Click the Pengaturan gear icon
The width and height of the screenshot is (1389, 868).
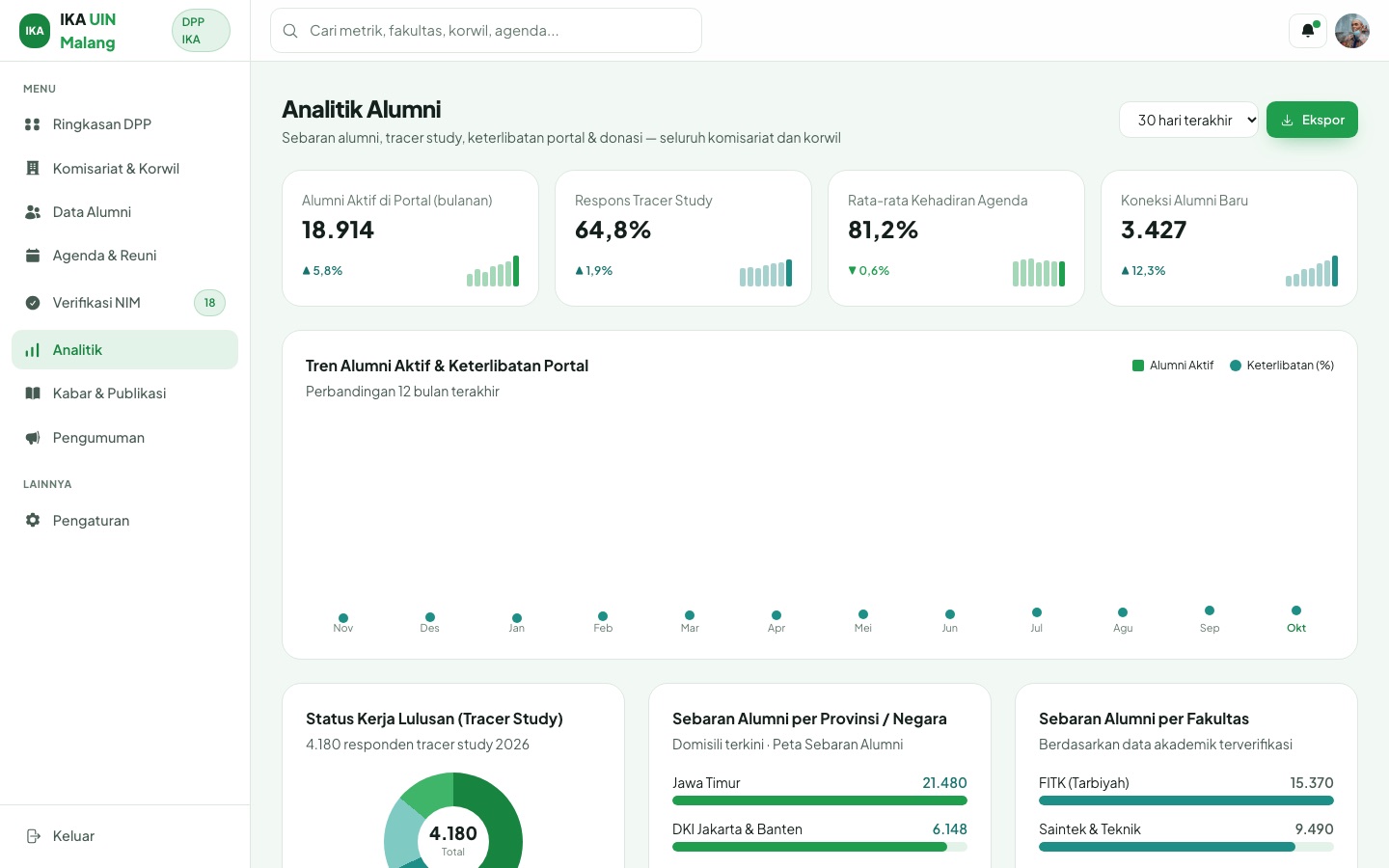[33, 521]
